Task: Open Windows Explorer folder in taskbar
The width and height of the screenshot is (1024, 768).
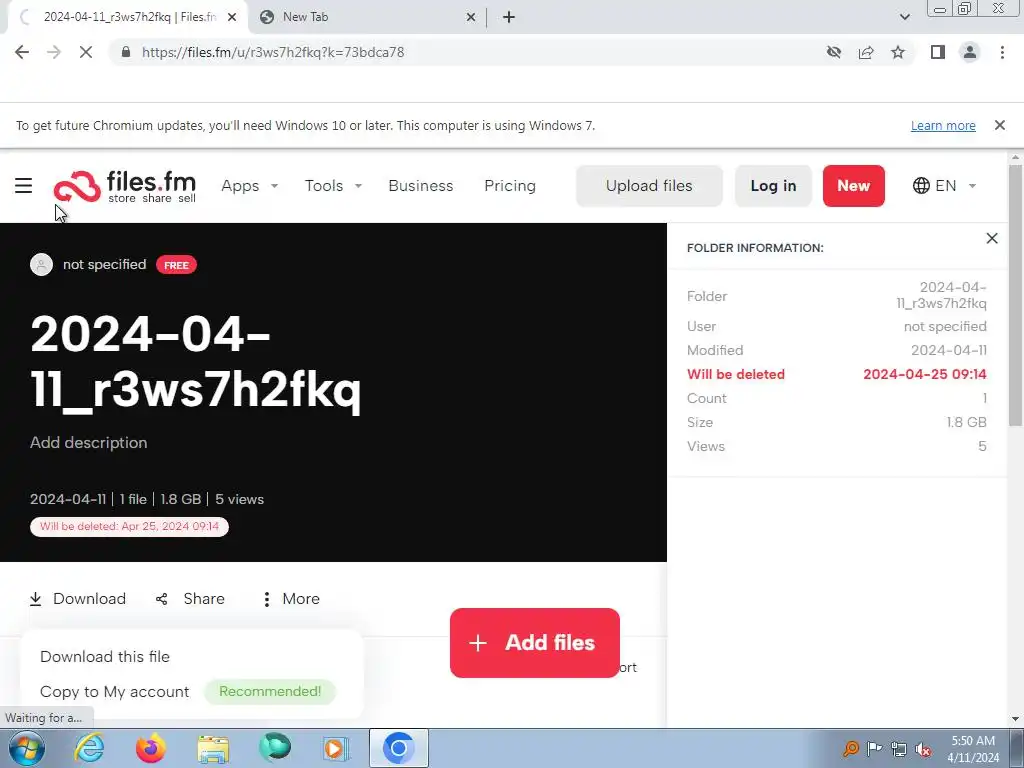Action: click(x=213, y=748)
